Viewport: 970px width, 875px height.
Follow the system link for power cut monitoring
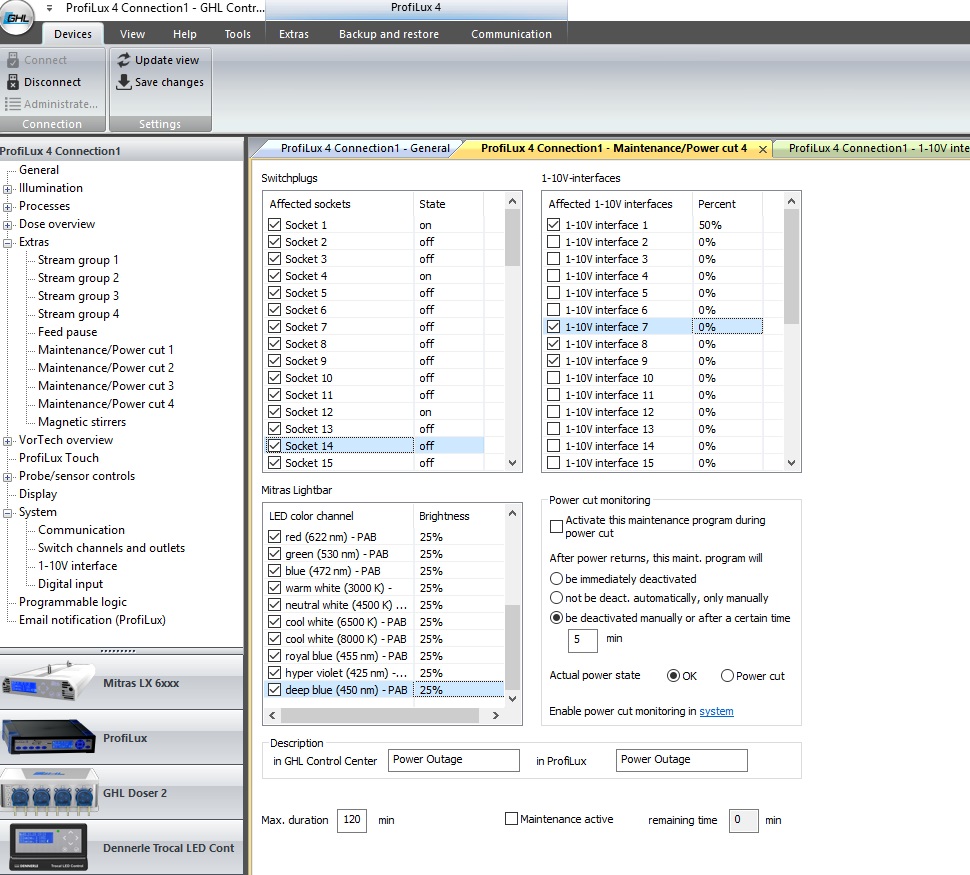(716, 711)
